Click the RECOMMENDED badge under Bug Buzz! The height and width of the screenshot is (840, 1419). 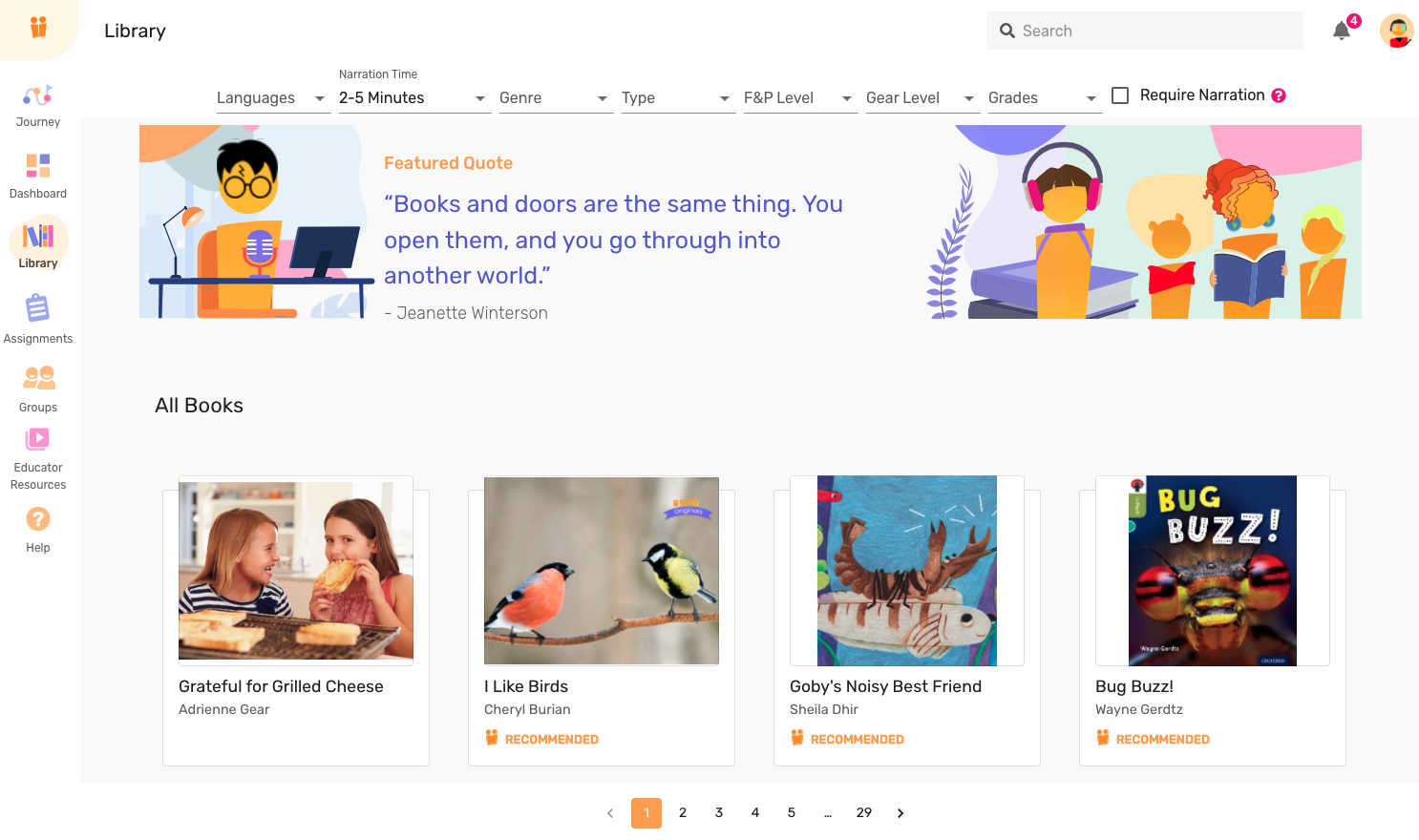[1153, 738]
